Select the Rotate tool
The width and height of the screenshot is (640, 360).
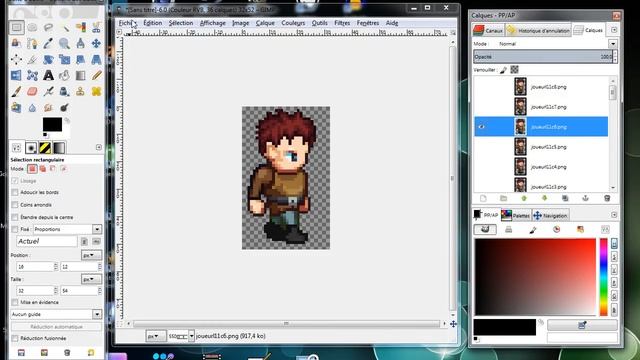point(48,60)
